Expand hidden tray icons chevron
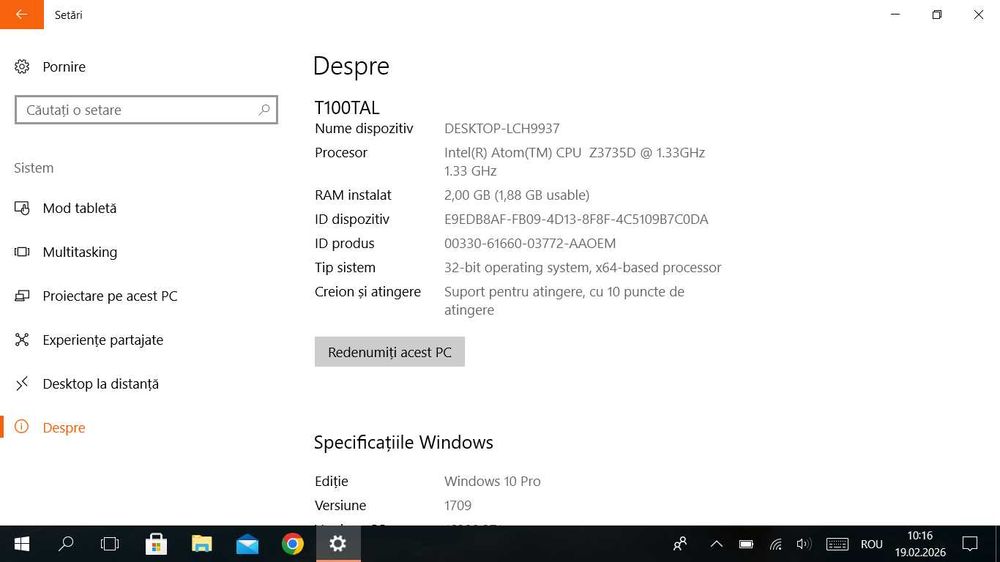This screenshot has height=562, width=1000. pyautogui.click(x=716, y=544)
